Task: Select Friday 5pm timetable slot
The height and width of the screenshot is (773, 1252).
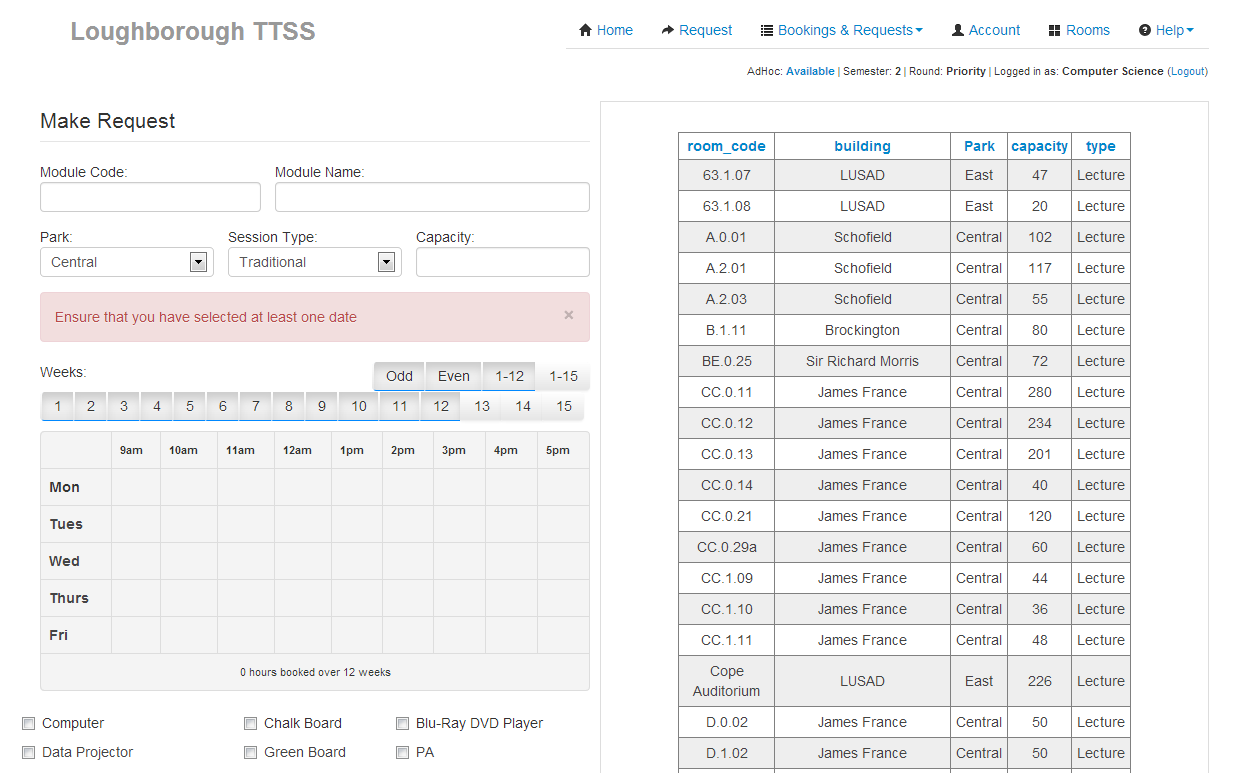Action: pyautogui.click(x=563, y=635)
